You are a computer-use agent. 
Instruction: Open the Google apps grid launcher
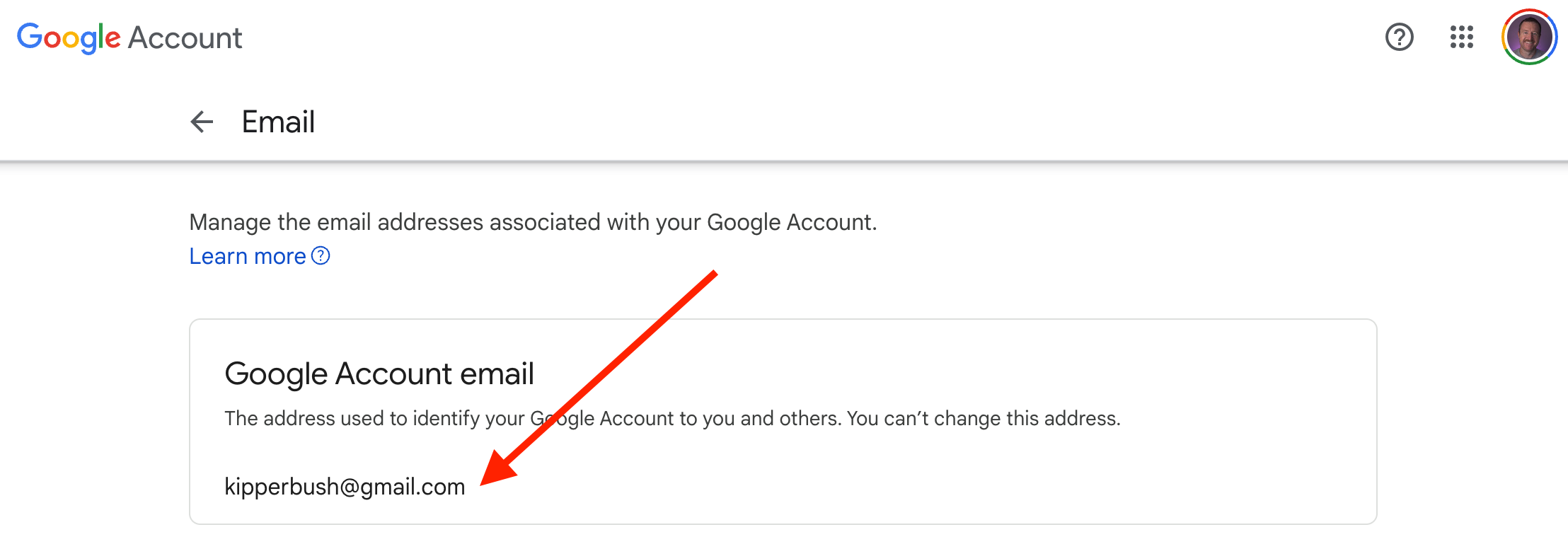coord(1461,37)
